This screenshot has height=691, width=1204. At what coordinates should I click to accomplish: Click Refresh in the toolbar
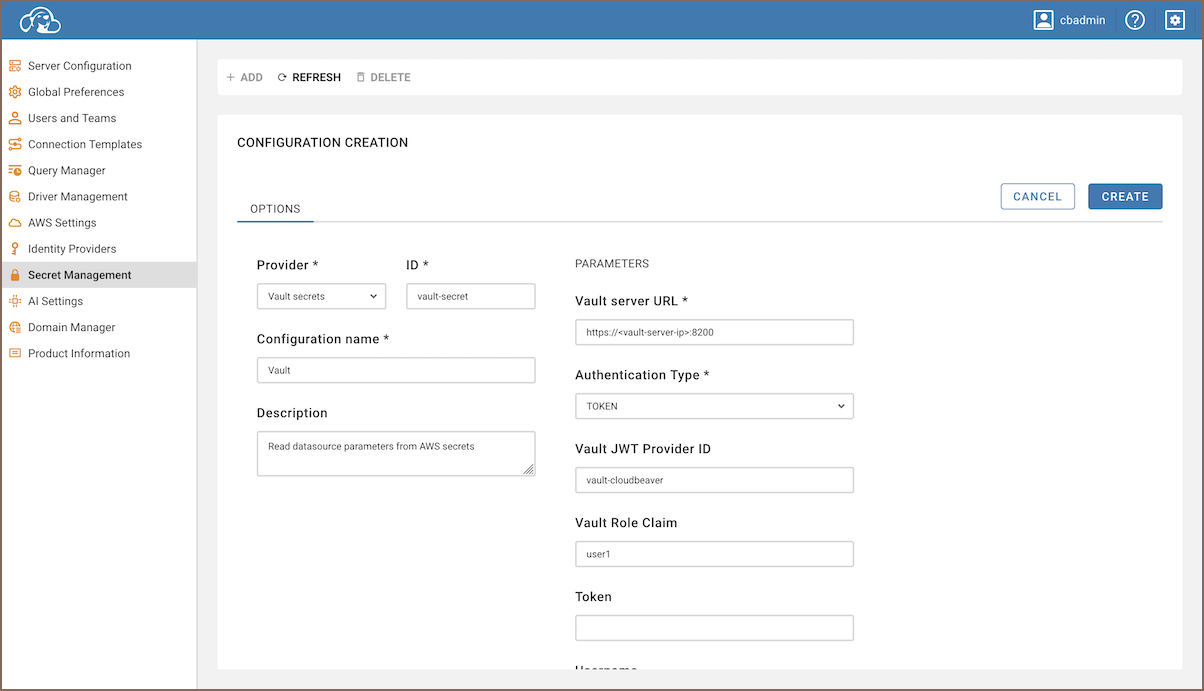click(x=309, y=77)
